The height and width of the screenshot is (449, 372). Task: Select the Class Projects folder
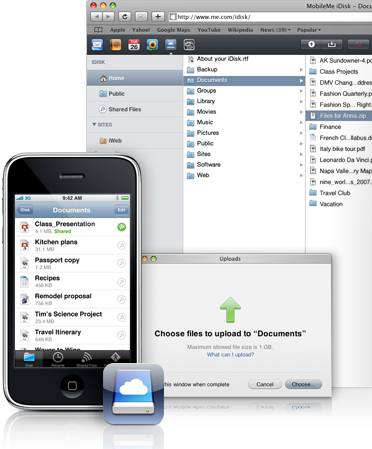point(339,71)
